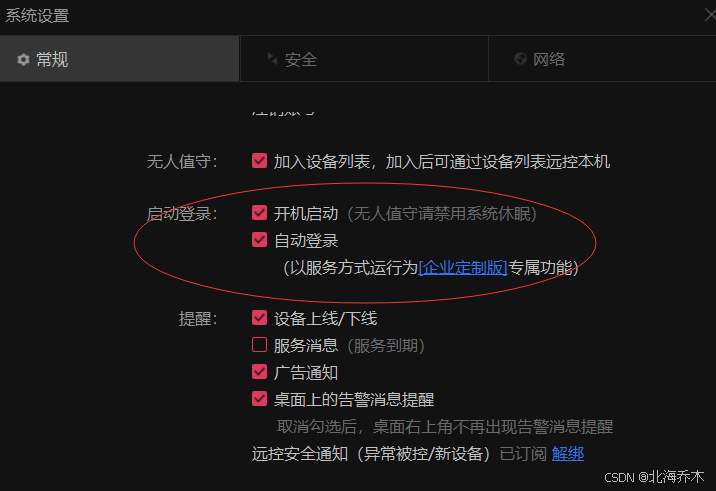The width and height of the screenshot is (716, 491).
Task: Enable the 服务消息 checkbox
Action: [x=259, y=344]
